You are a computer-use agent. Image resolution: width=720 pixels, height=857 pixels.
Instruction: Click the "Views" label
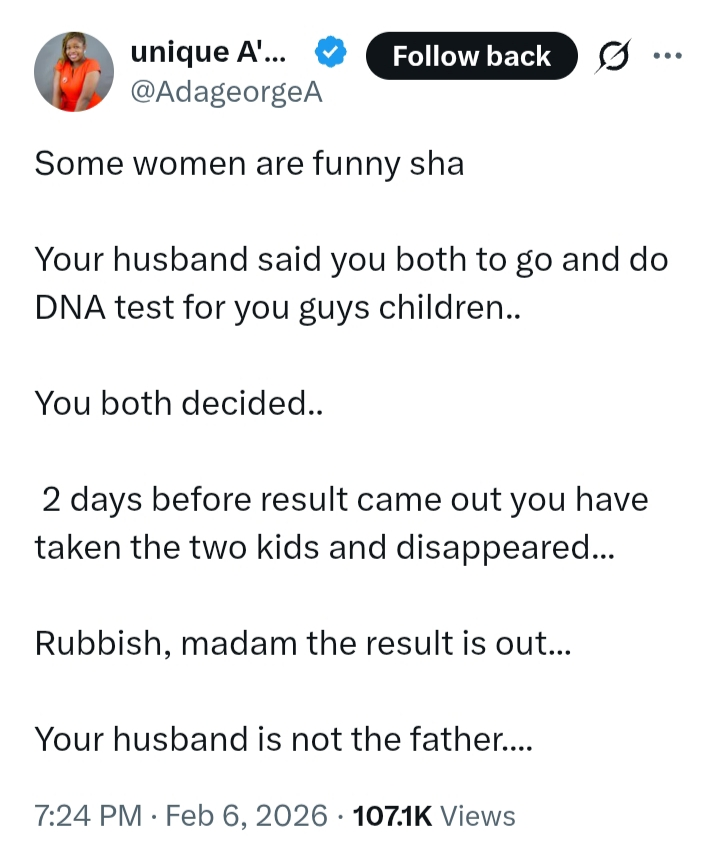click(x=478, y=816)
